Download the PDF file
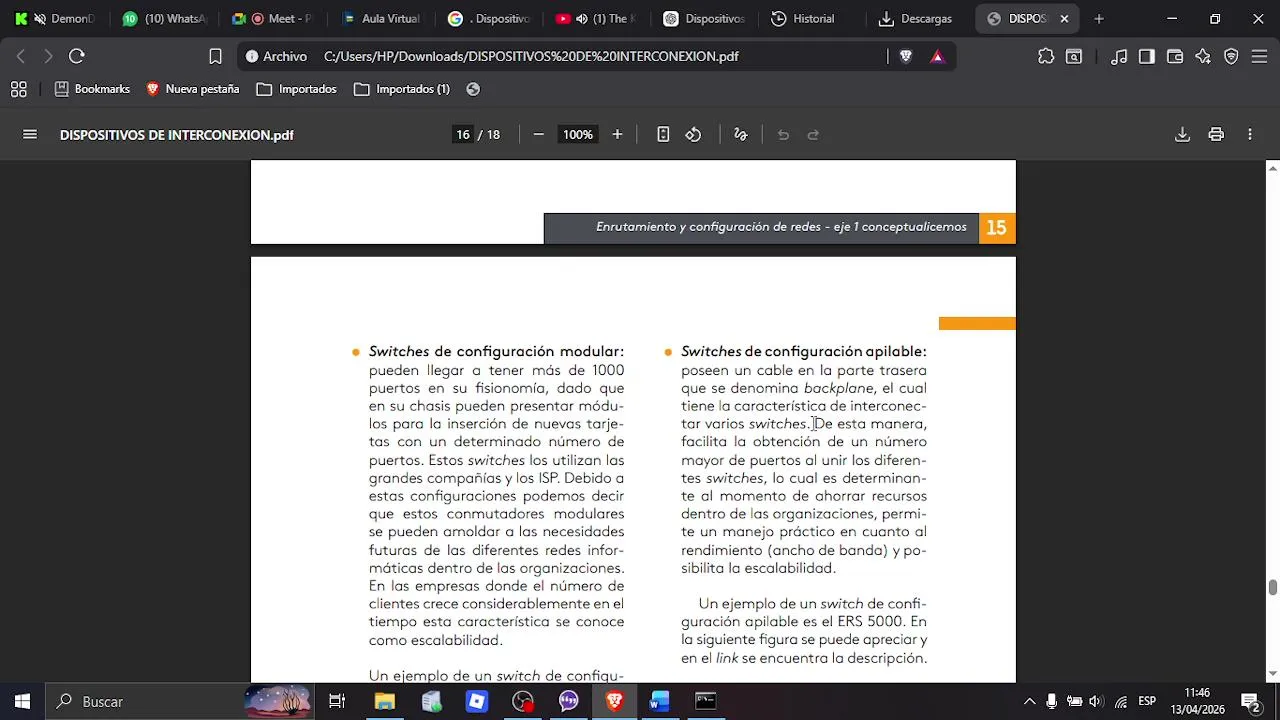 [1182, 135]
